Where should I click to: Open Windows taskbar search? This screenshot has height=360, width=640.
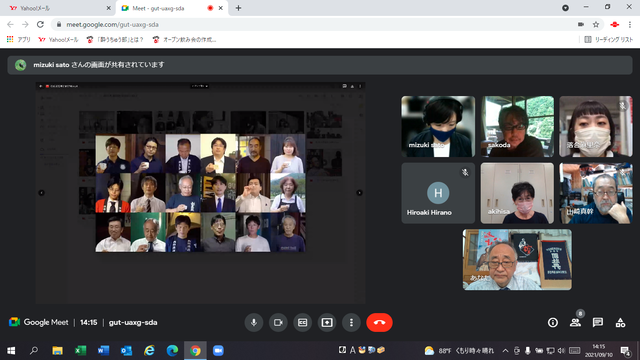(34, 351)
